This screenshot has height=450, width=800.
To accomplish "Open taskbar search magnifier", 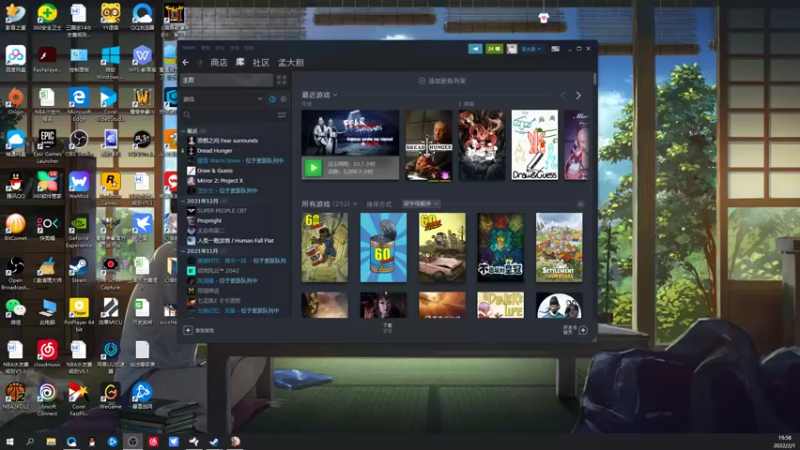I will point(30,442).
